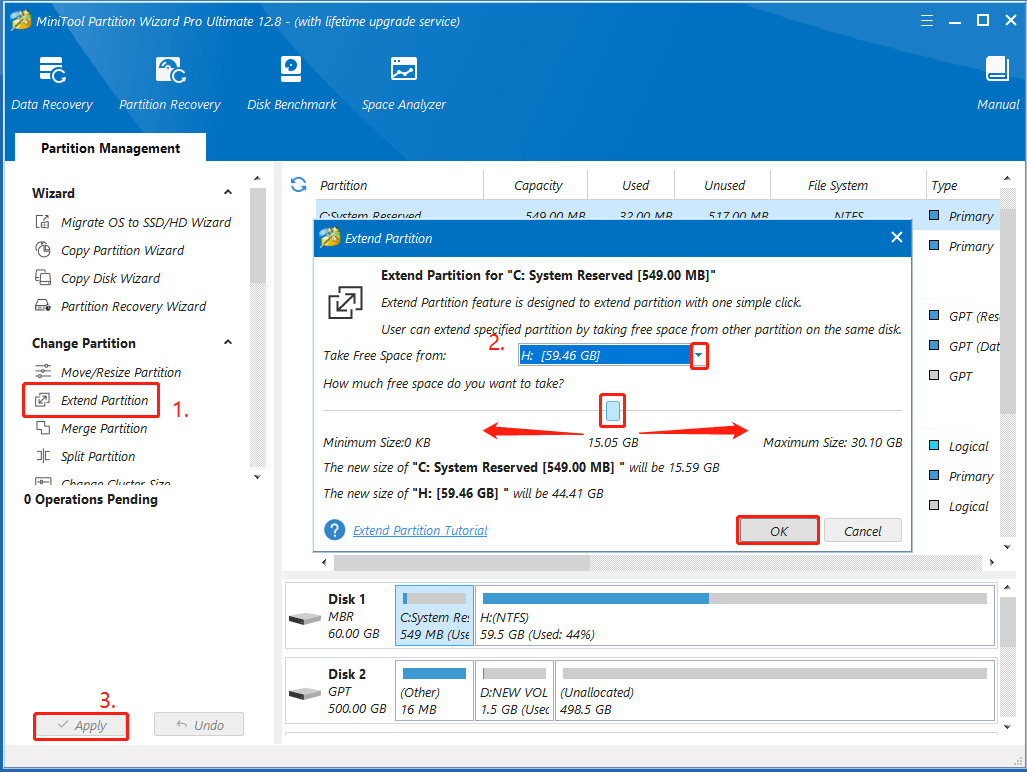This screenshot has height=772, width=1027.
Task: Select Merge Partition option
Action: pos(104,428)
